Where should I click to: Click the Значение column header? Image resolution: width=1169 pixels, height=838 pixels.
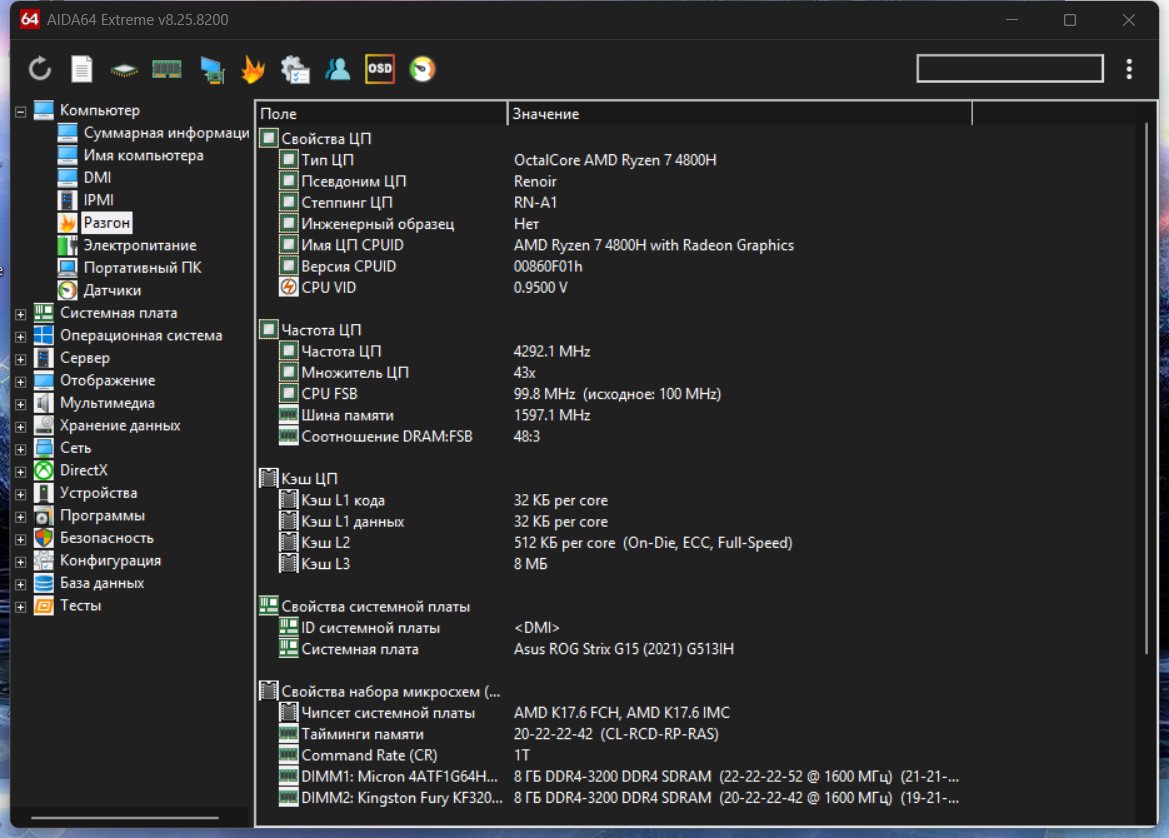click(738, 114)
